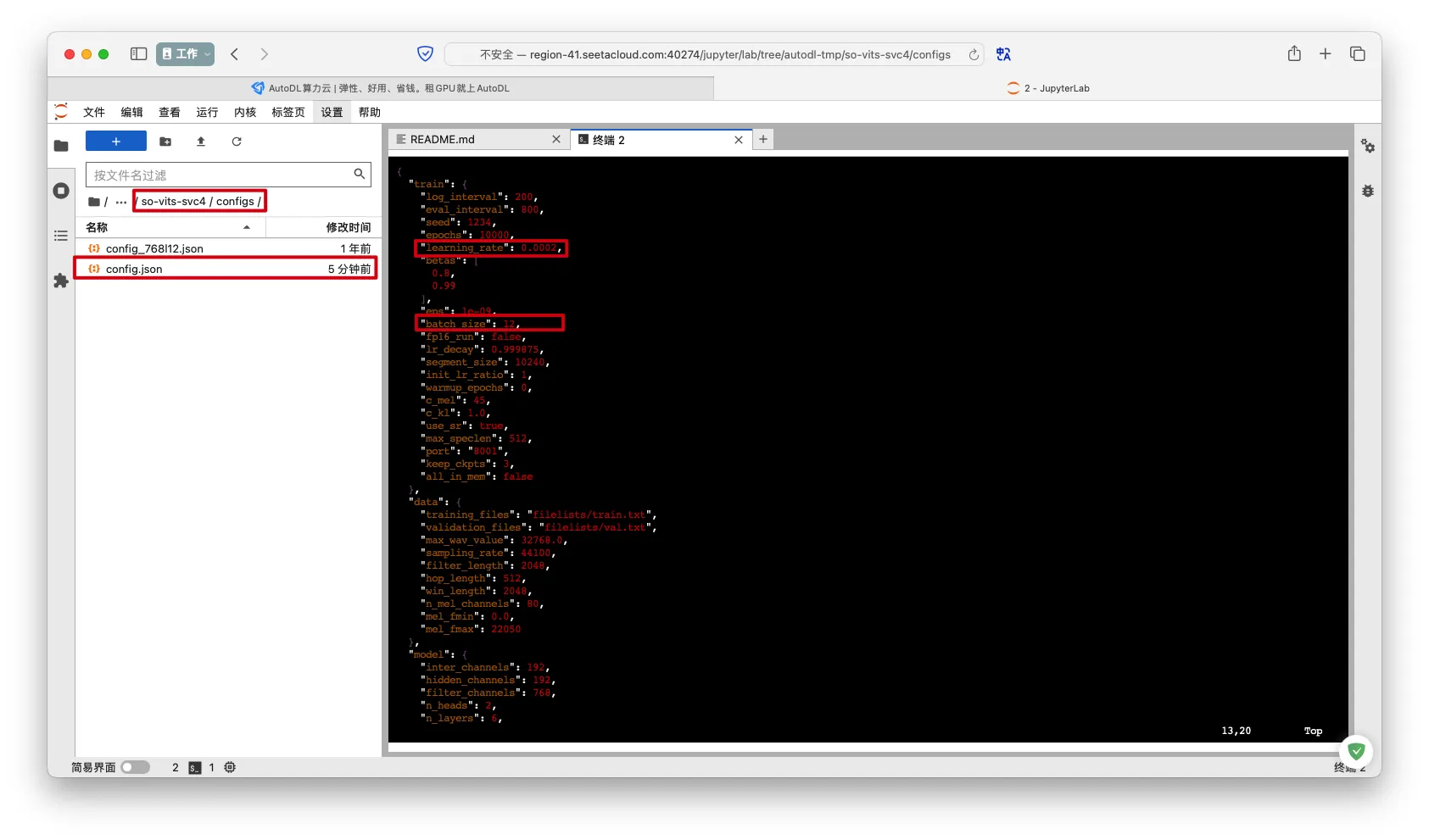The image size is (1429, 840).
Task: Sort files by 修改时间 column
Action: click(322, 227)
